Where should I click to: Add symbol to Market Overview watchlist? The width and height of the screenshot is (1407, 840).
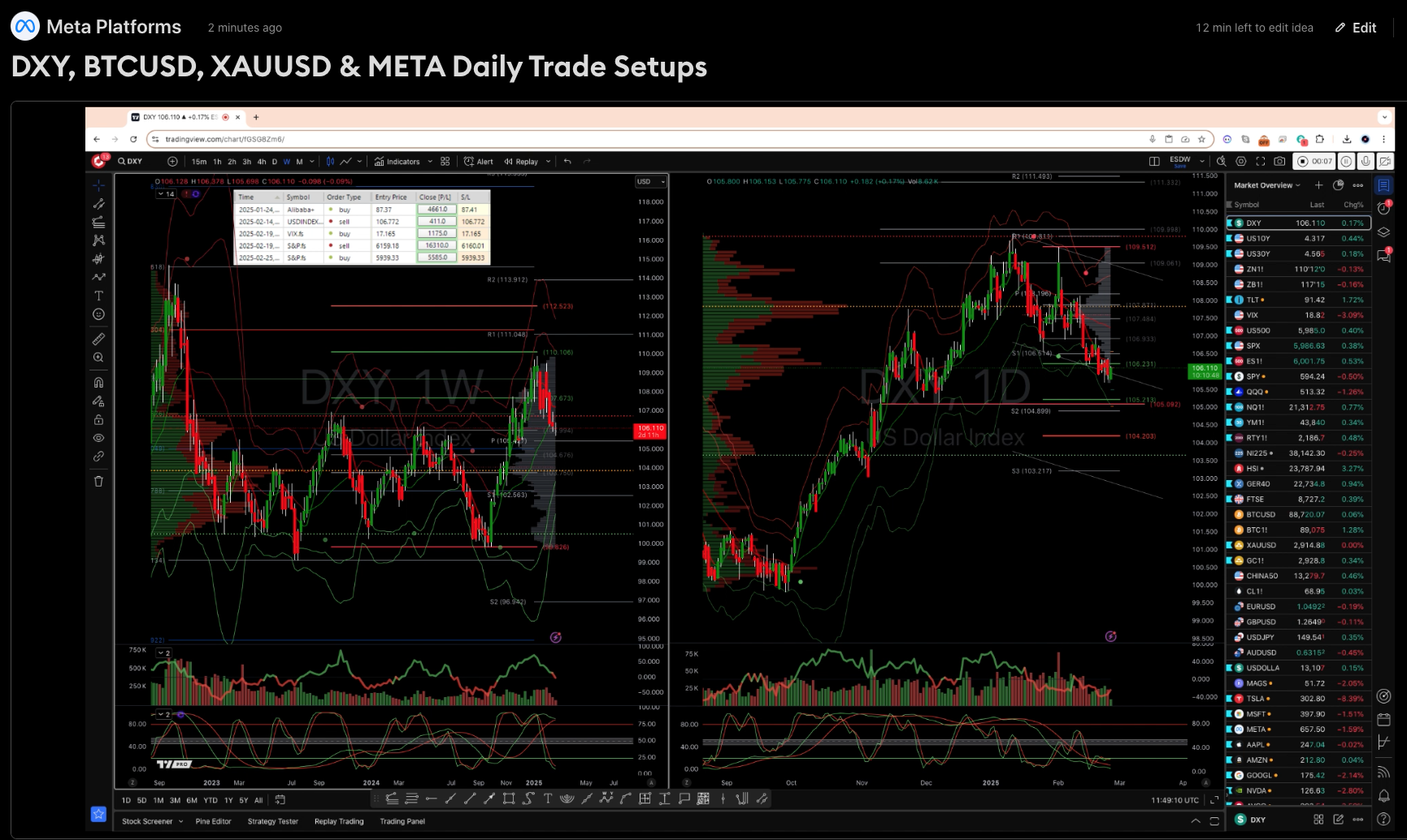[1318, 185]
